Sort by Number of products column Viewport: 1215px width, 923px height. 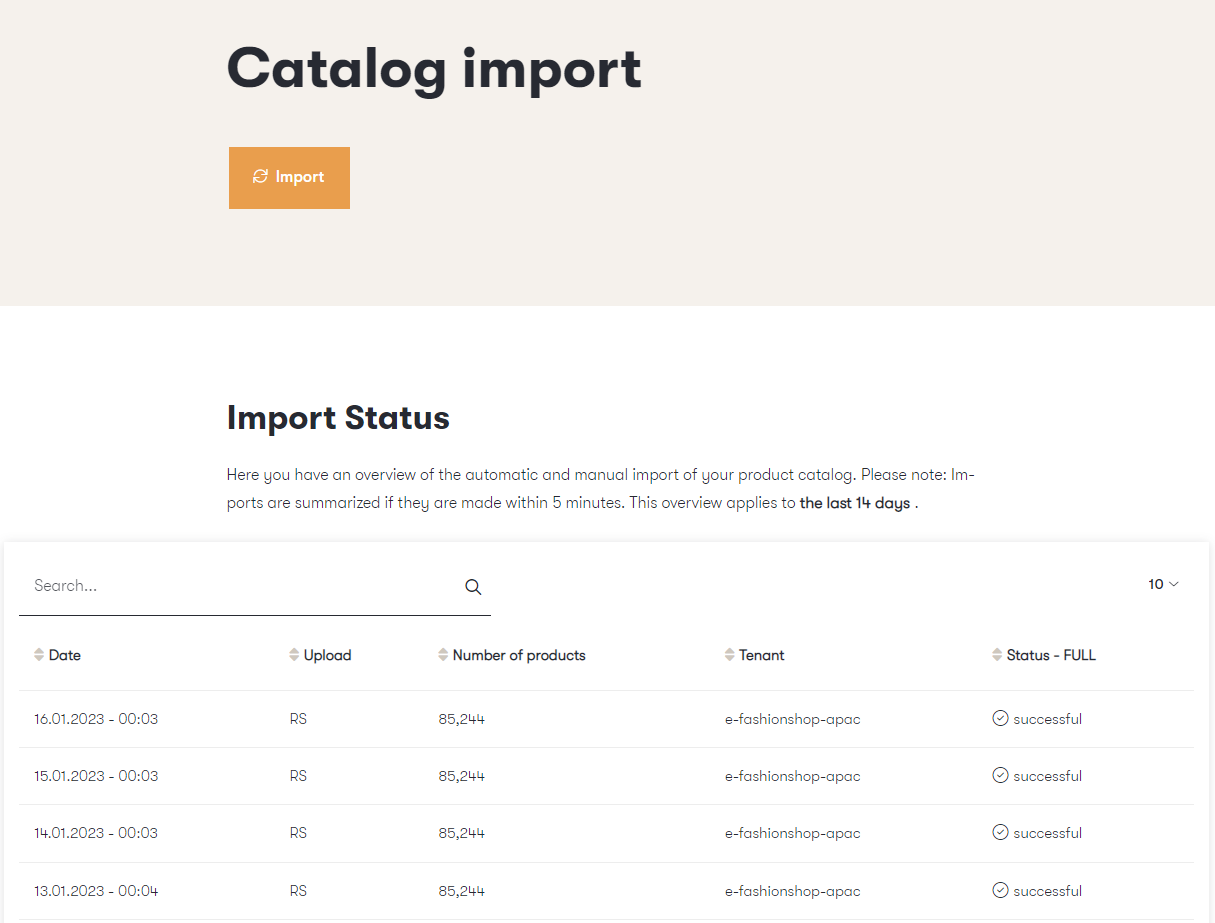click(x=512, y=655)
